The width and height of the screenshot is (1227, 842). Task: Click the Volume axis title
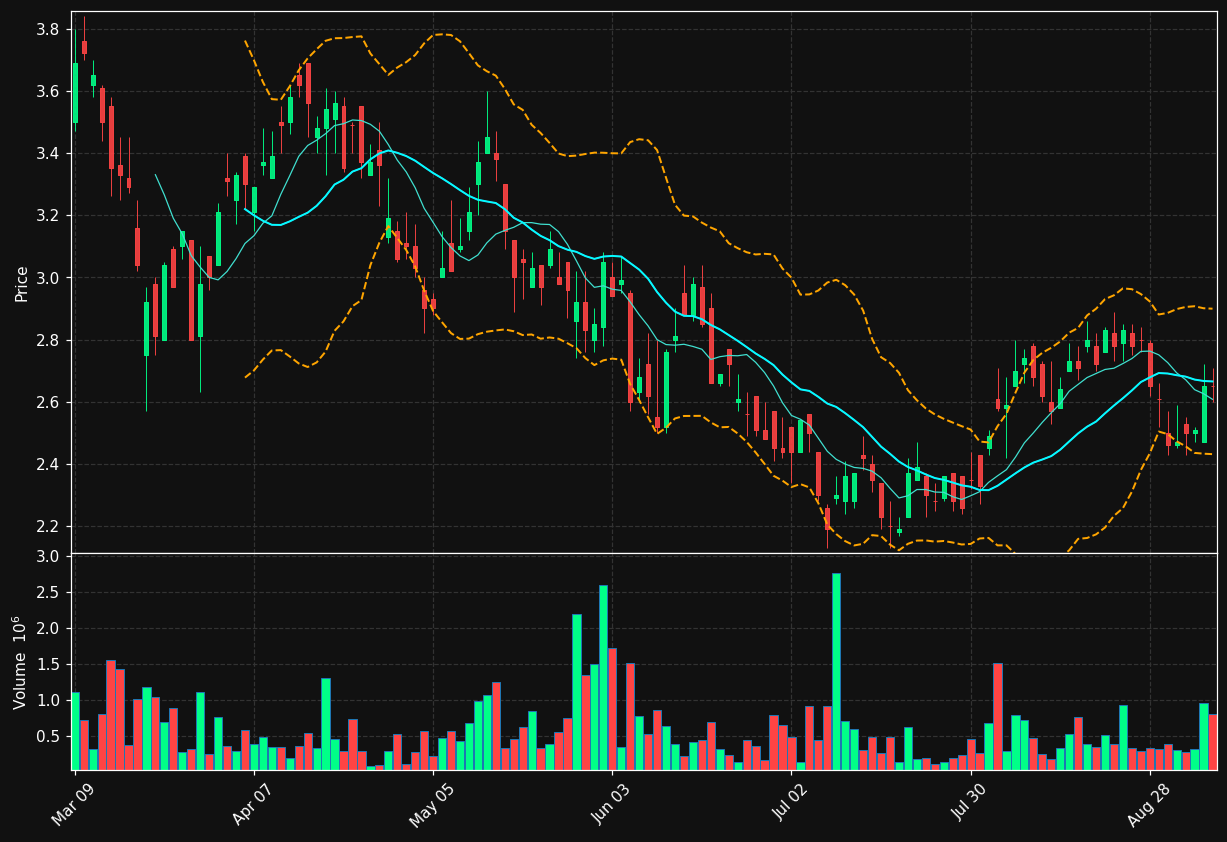[21, 662]
